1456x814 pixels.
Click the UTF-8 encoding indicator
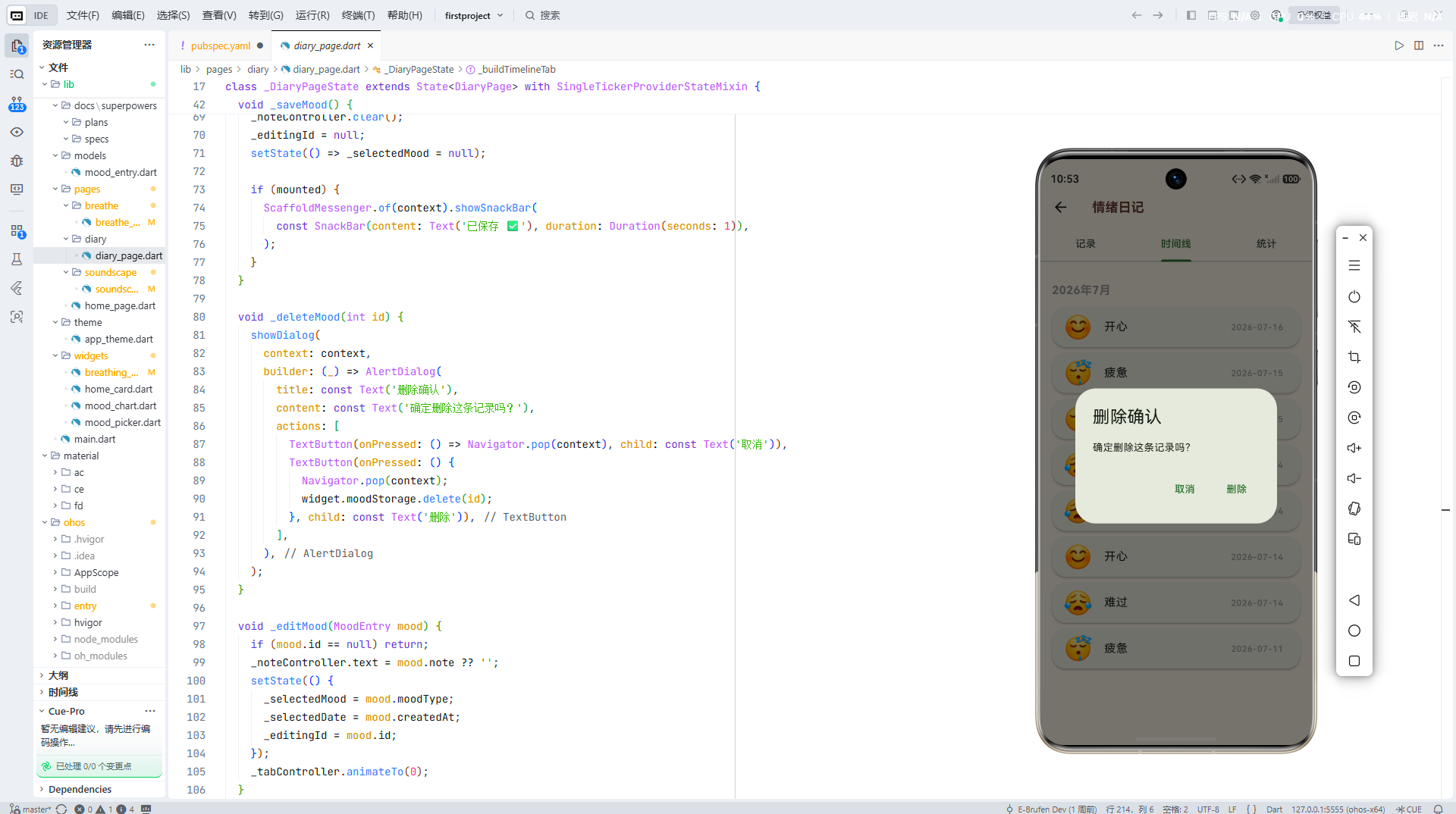pyautogui.click(x=1208, y=809)
